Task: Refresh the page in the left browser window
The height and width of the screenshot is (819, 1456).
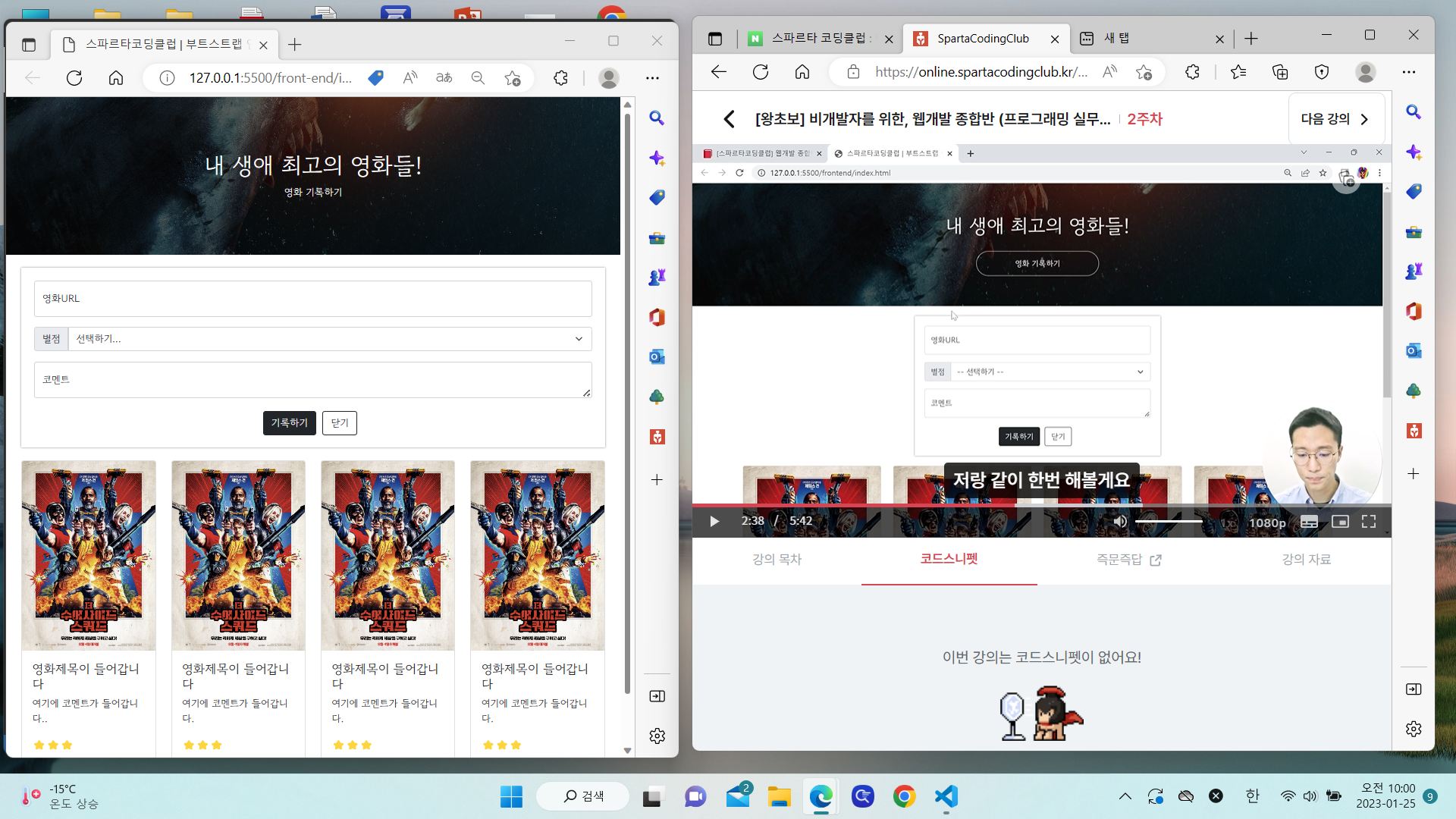Action: tap(74, 78)
